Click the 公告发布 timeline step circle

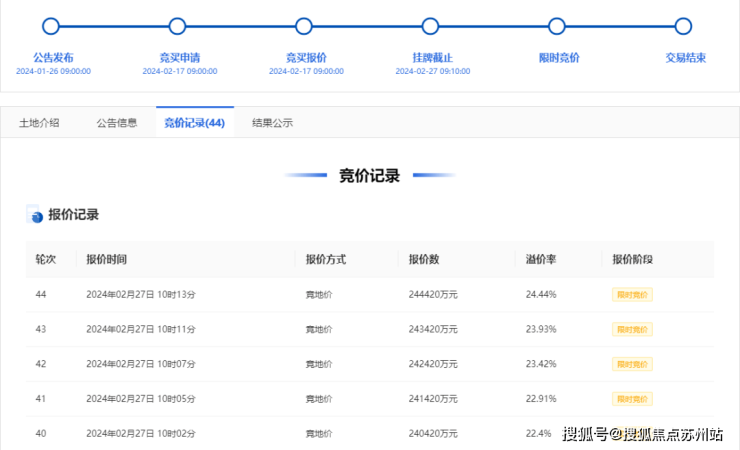point(51,26)
